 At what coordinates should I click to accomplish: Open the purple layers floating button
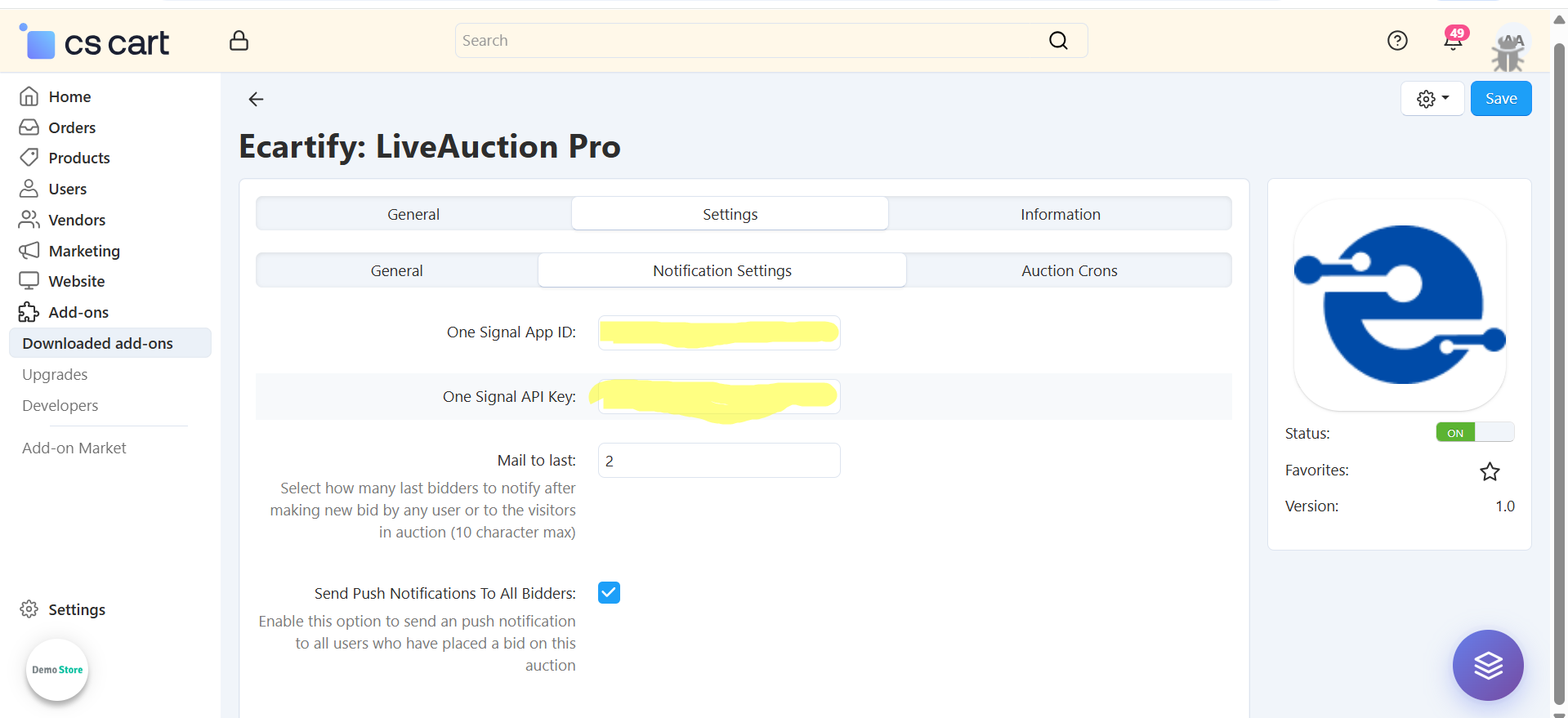coord(1488,665)
